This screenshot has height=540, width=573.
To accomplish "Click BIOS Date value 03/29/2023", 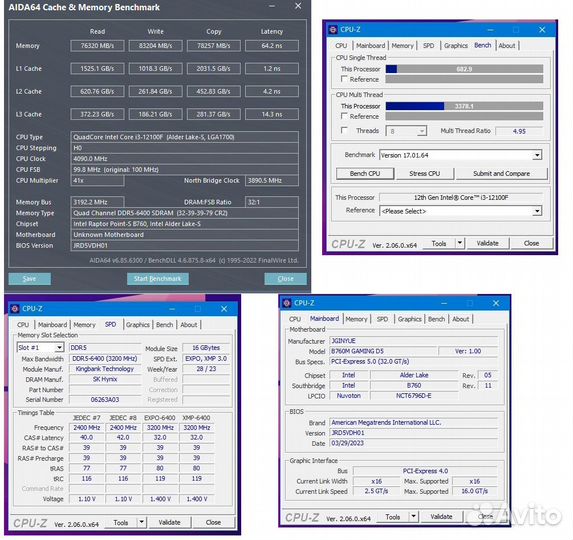I will [x=413, y=443].
